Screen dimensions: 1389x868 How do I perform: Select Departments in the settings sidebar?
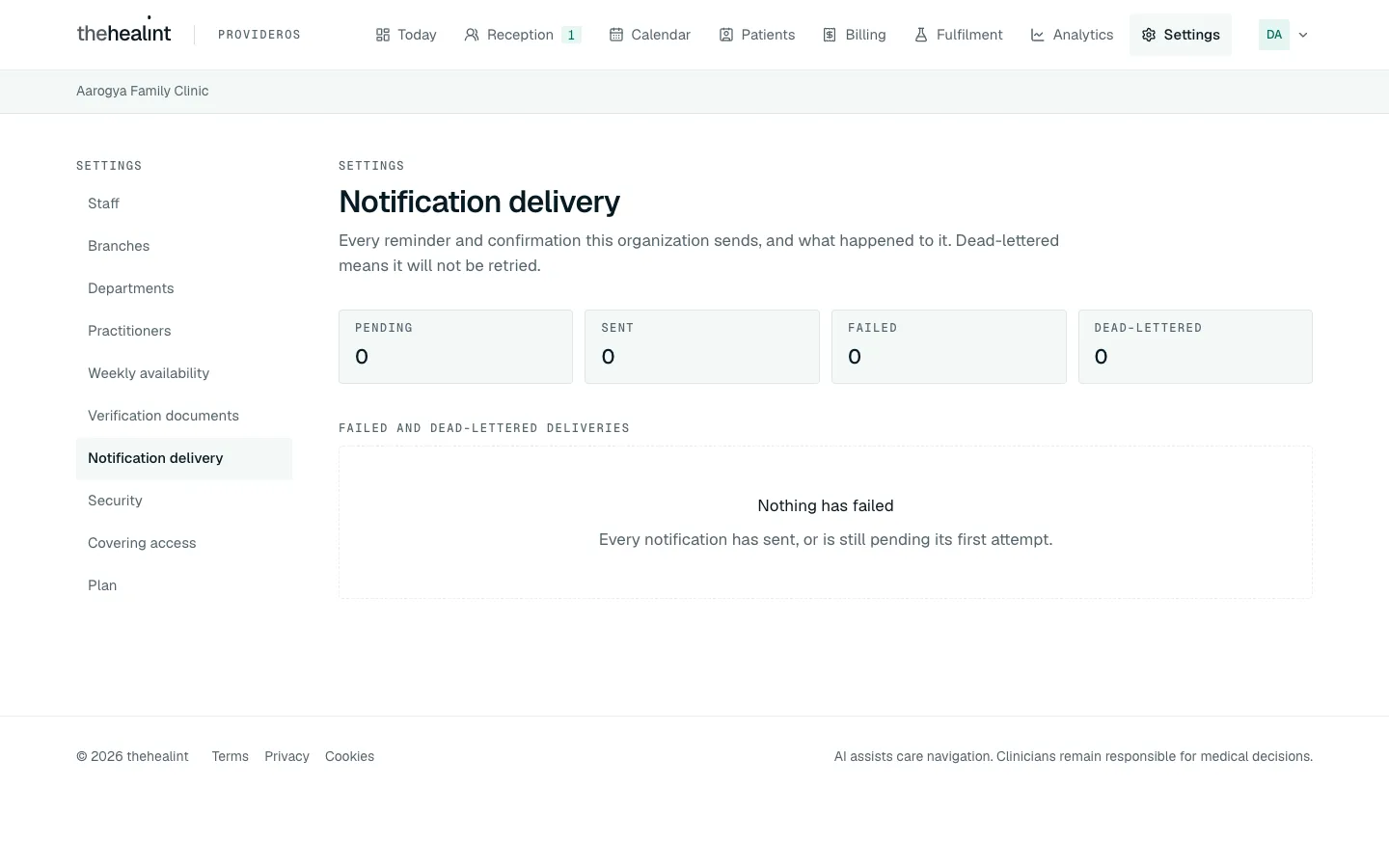tap(184, 288)
